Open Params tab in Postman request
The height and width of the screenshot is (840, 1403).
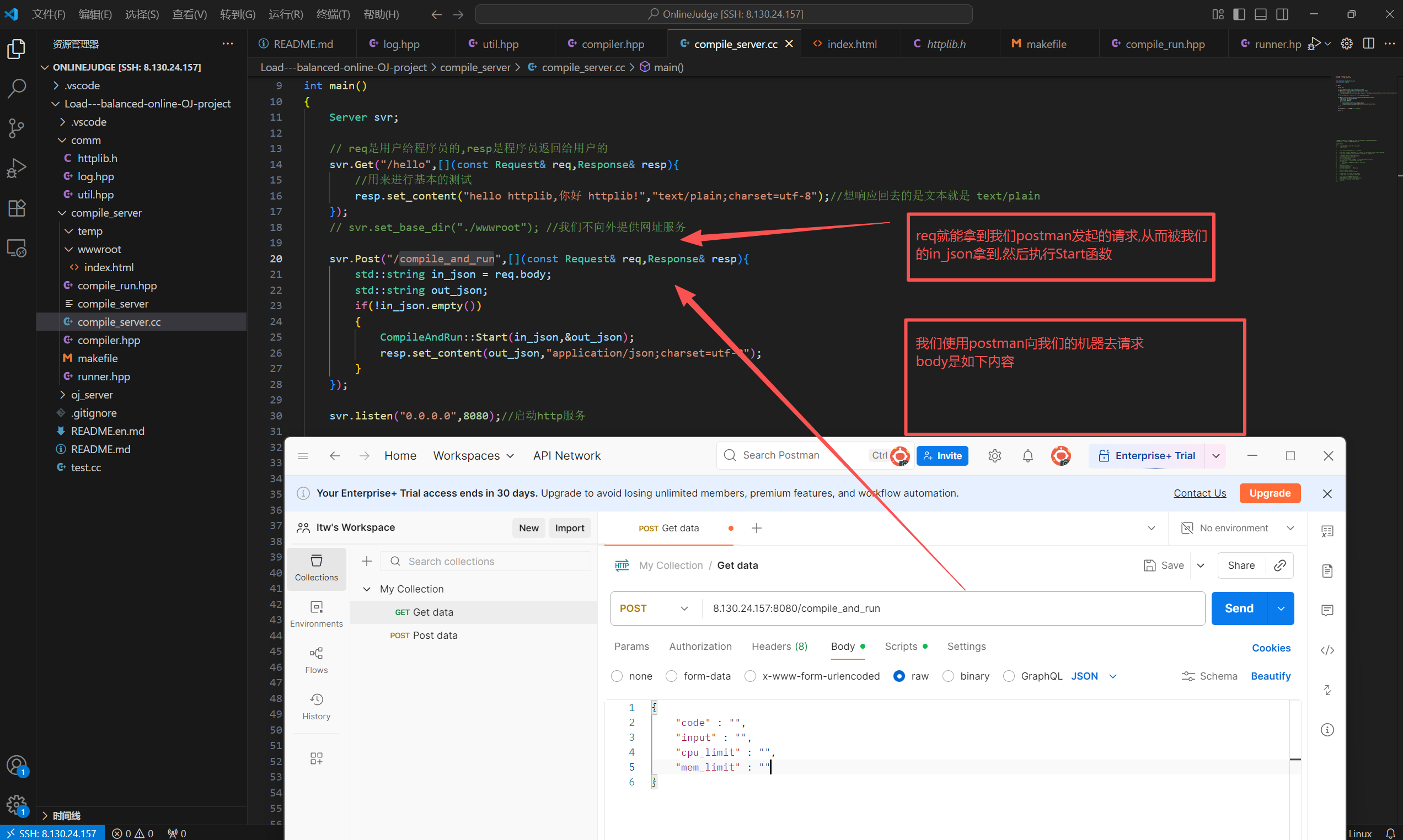(631, 647)
